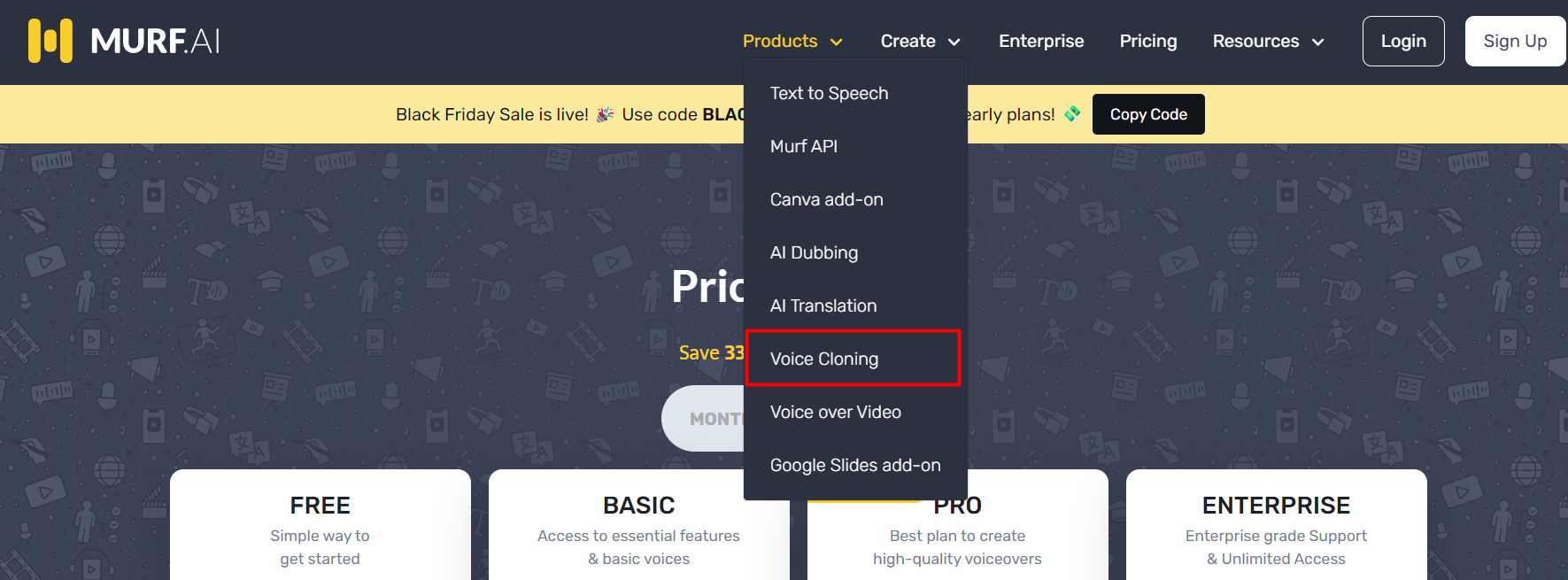Go to the Pricing nav link

pos(1147,41)
